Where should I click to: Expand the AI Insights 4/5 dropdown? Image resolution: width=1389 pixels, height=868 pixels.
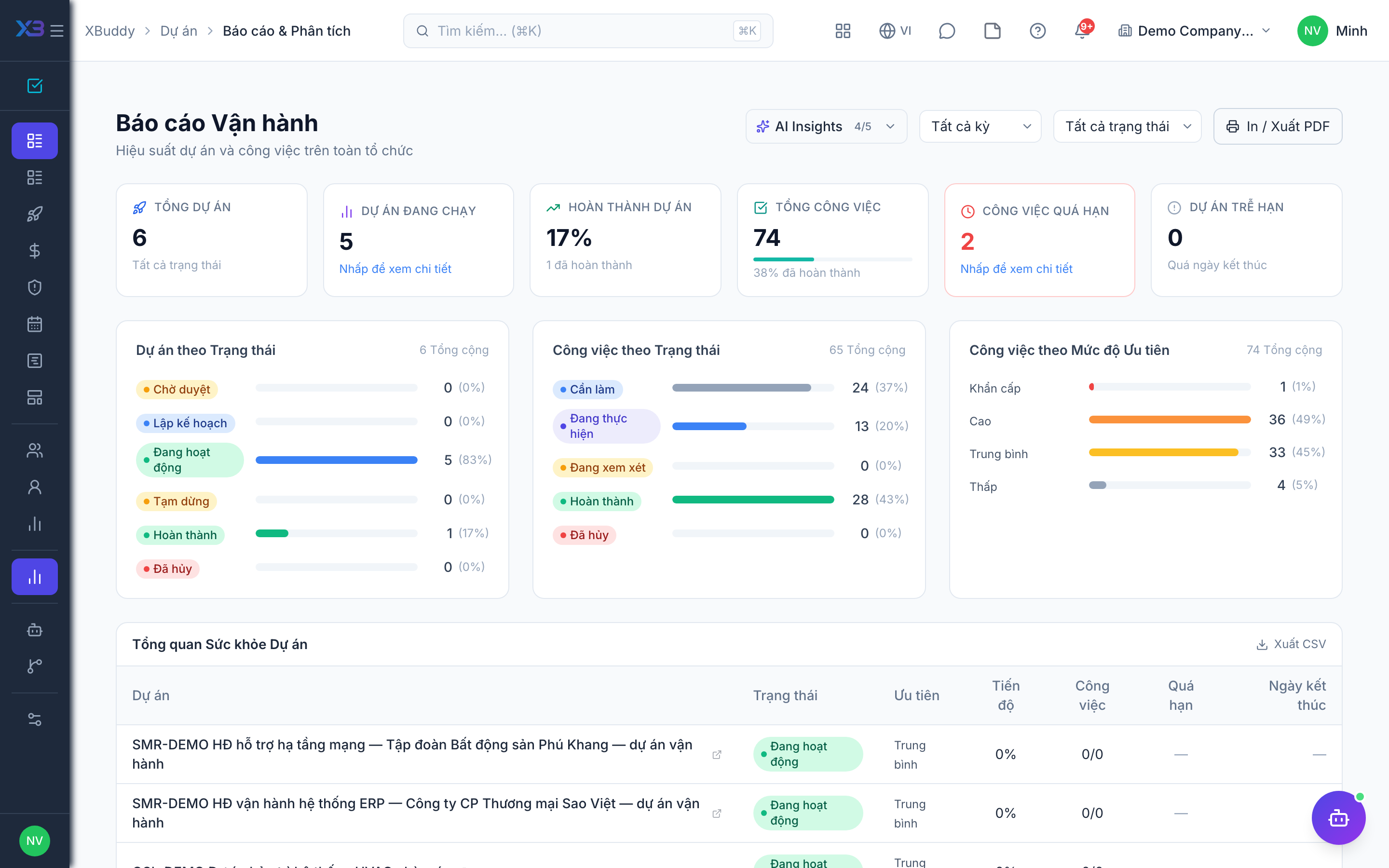pyautogui.click(x=826, y=126)
